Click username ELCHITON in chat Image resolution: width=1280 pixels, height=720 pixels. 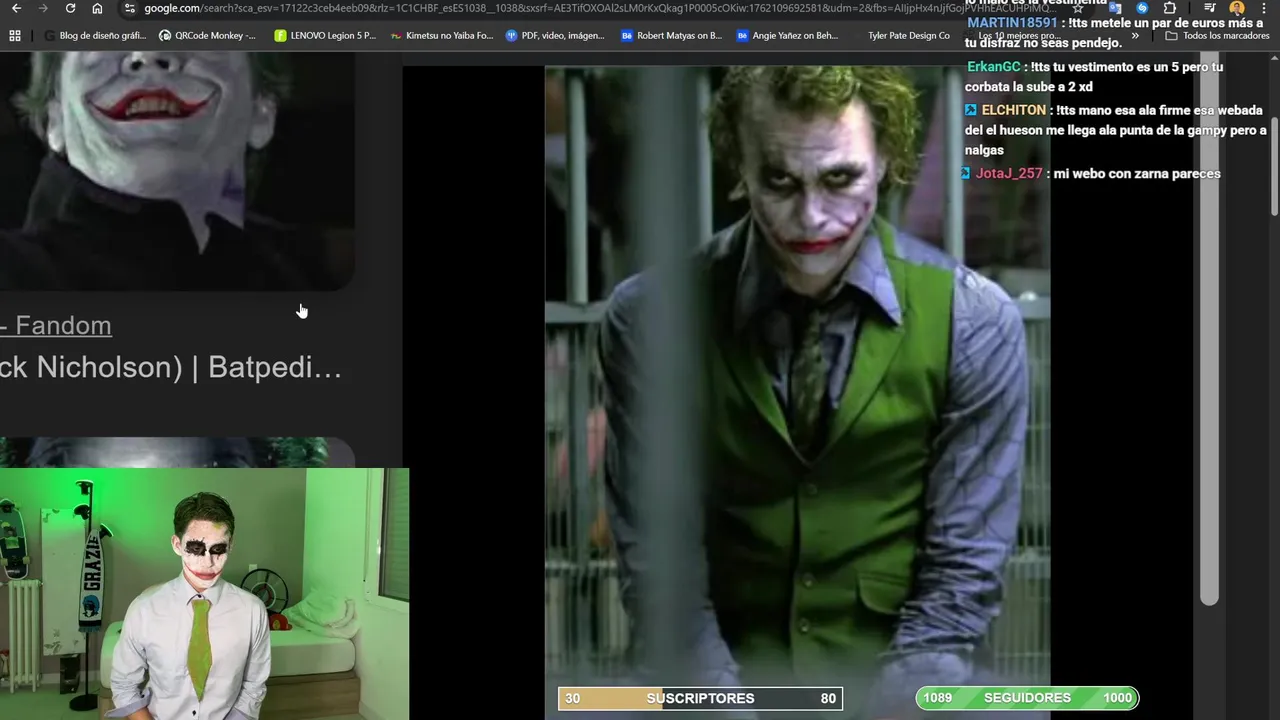click(1013, 110)
